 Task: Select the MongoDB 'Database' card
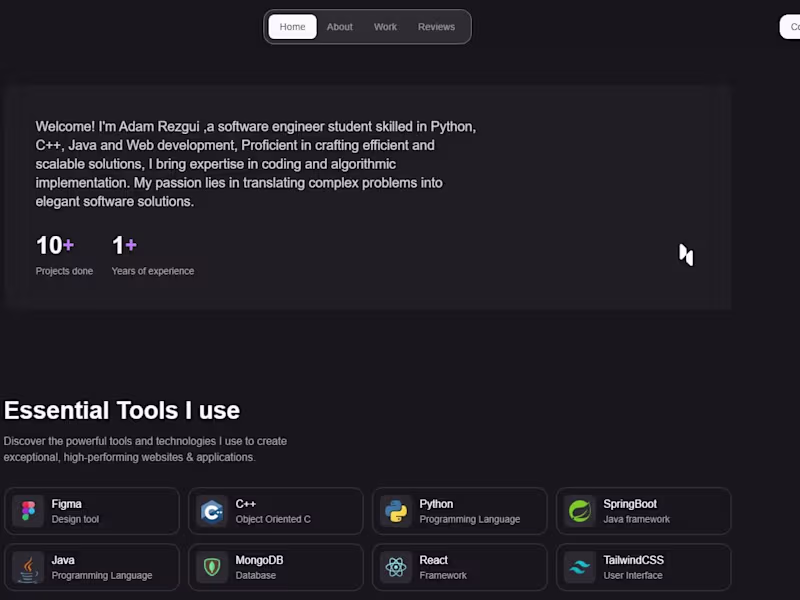(276, 567)
